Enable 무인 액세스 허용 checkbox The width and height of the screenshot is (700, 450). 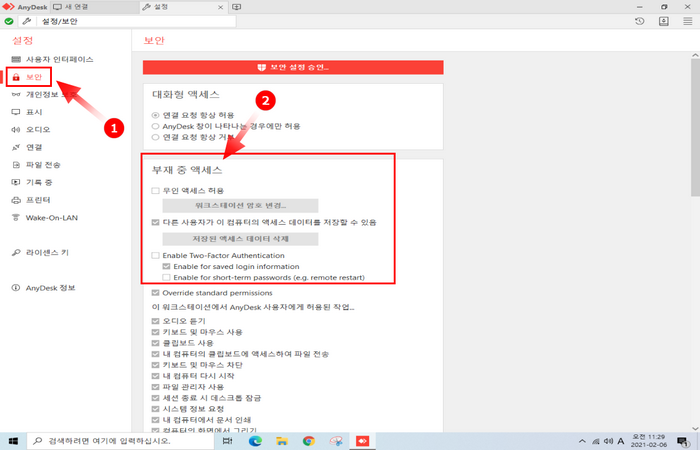155,191
